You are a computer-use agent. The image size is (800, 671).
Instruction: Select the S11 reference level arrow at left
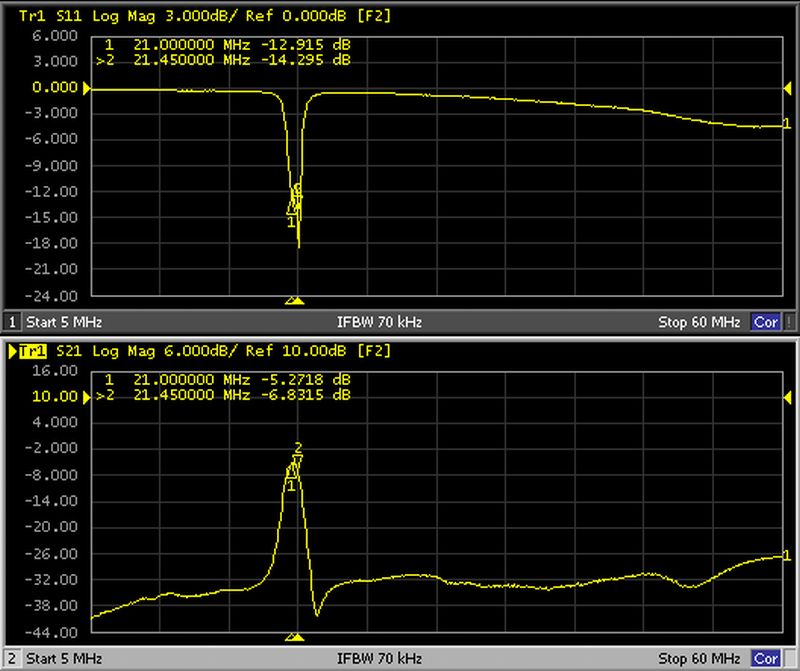tap(86, 89)
